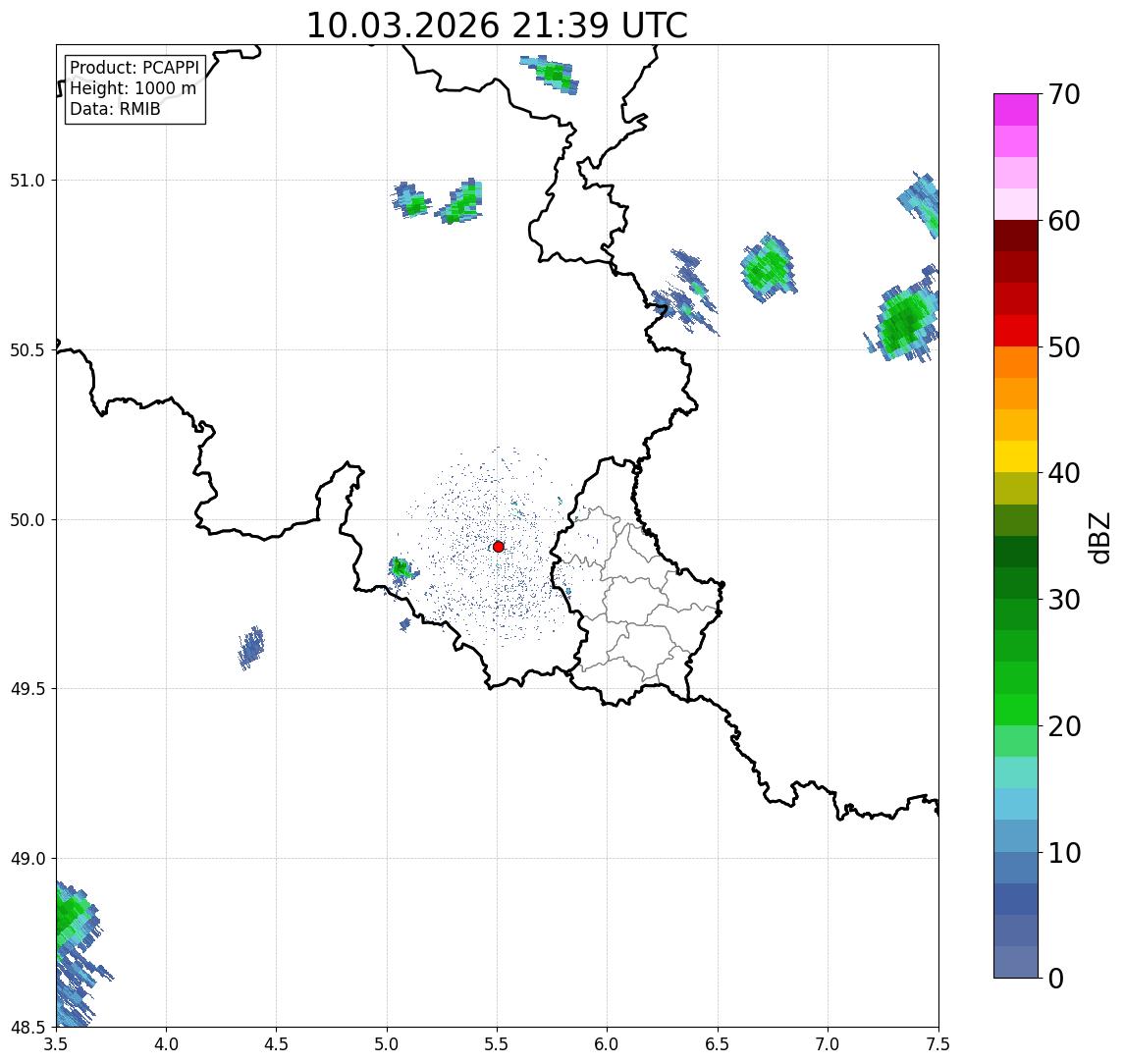Click the longitude axis label 4.0
This screenshot has width=1124, height=1064.
pos(166,1044)
